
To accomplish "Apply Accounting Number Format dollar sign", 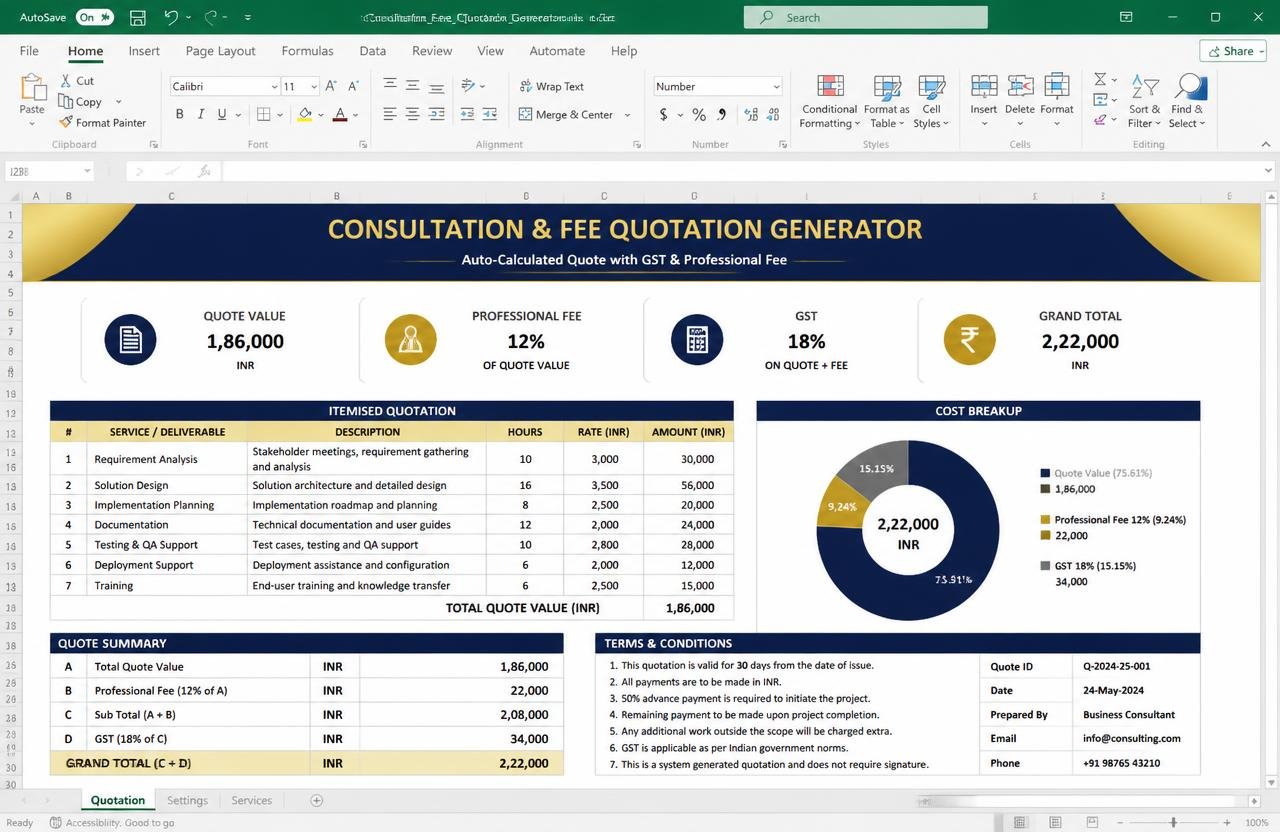I will tap(663, 114).
